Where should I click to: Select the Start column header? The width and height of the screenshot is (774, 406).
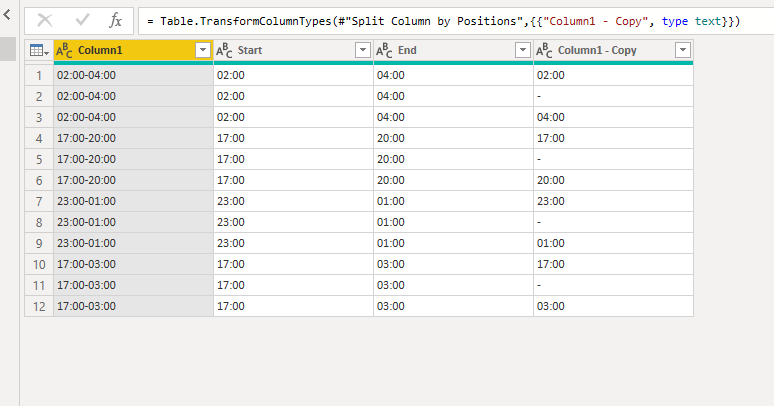pyautogui.click(x=293, y=50)
